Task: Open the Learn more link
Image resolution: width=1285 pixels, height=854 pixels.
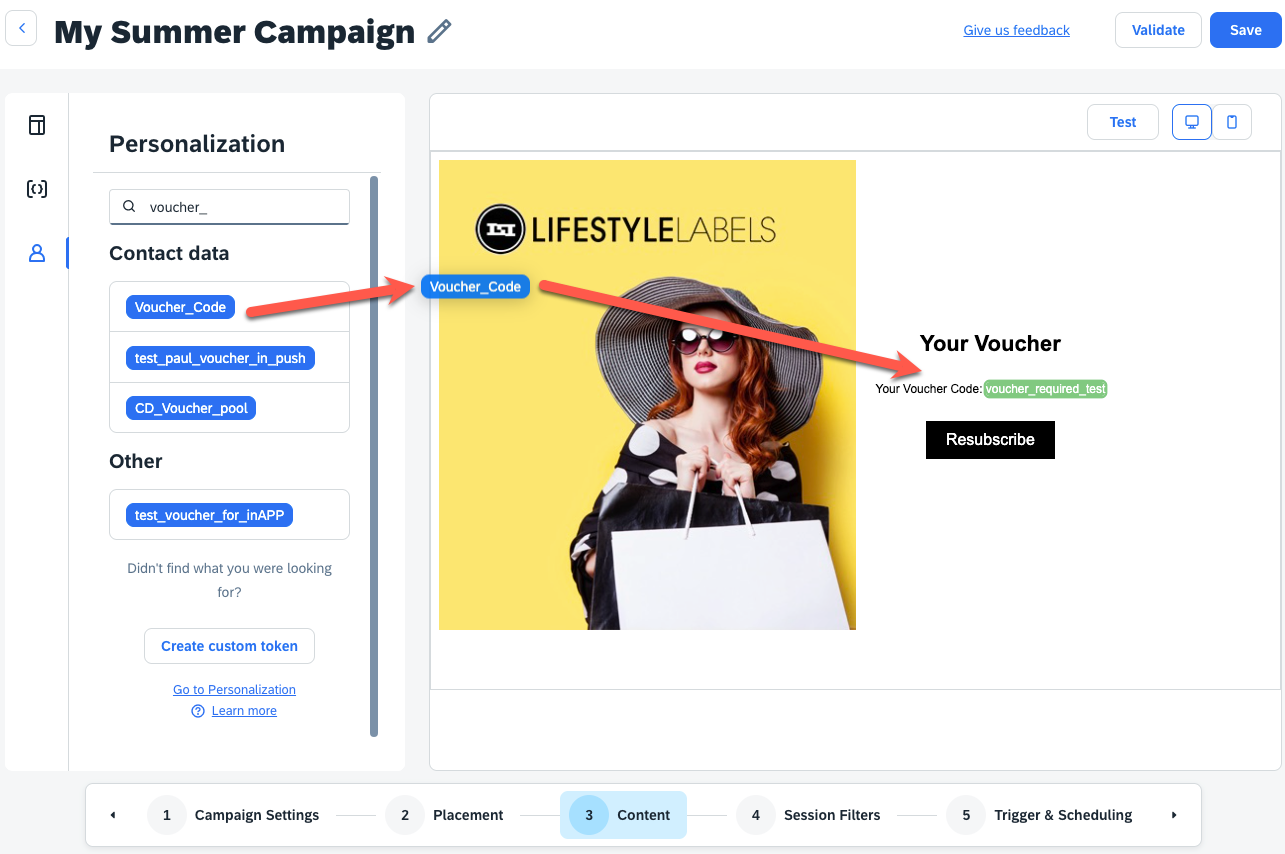Action: tap(244, 711)
